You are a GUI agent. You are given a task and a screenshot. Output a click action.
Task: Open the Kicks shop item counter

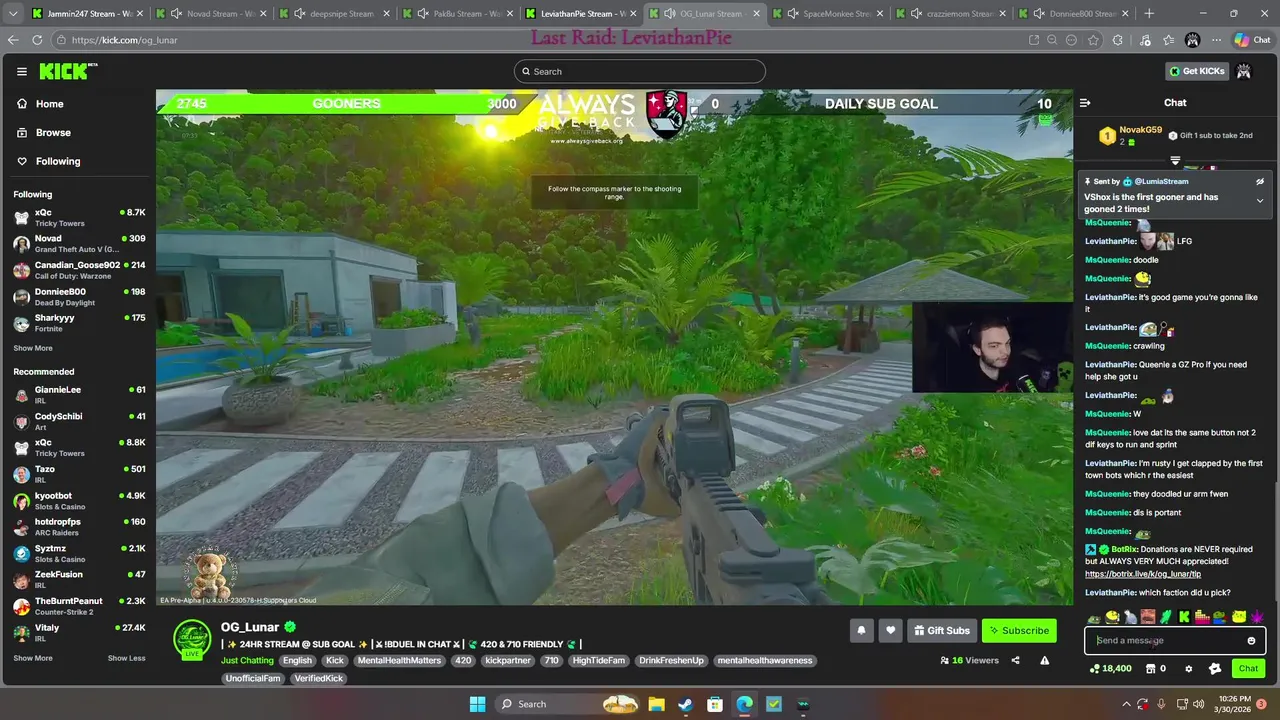click(x=1156, y=669)
